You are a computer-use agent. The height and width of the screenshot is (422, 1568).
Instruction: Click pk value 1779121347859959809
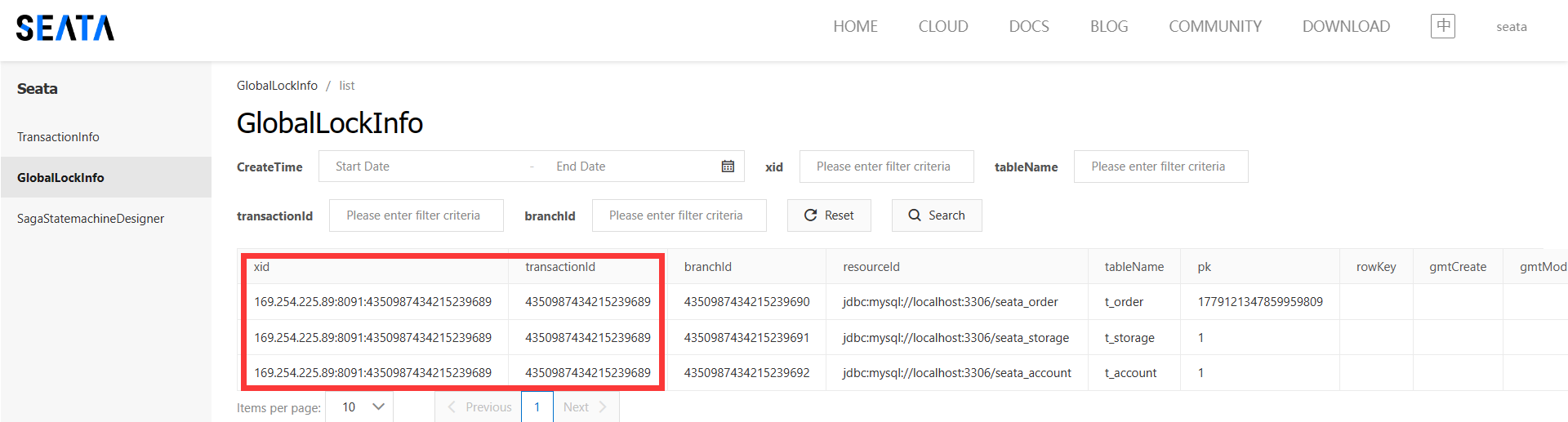pyautogui.click(x=1260, y=302)
